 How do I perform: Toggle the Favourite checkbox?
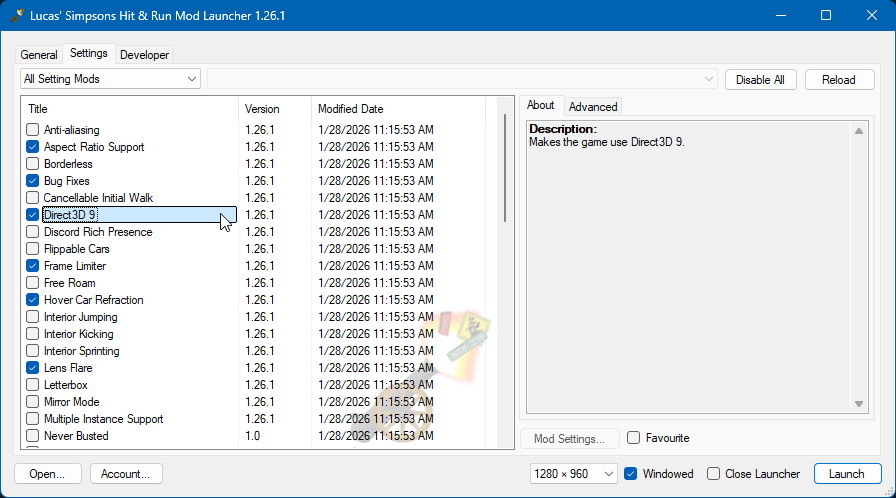pos(633,438)
